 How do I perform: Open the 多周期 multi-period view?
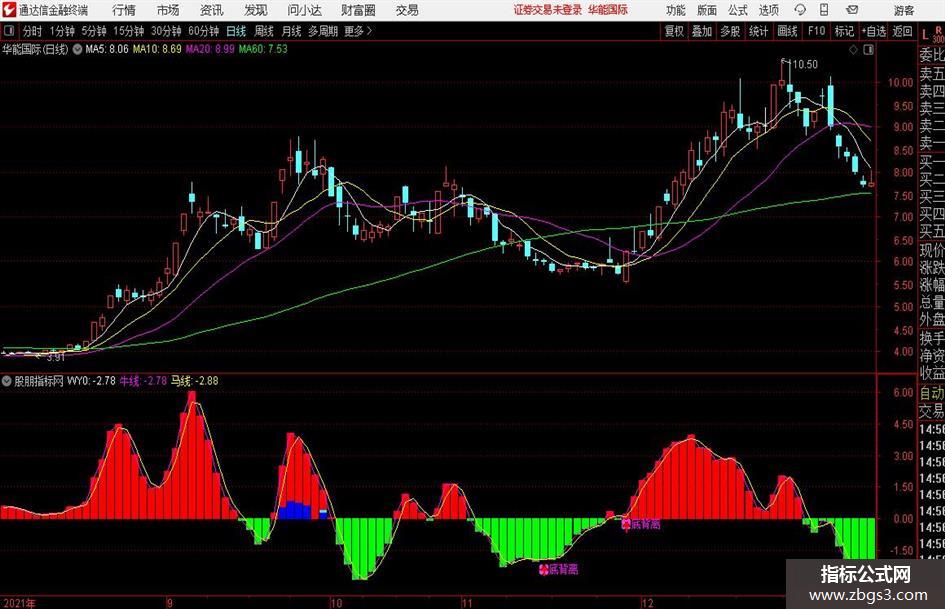click(323, 31)
